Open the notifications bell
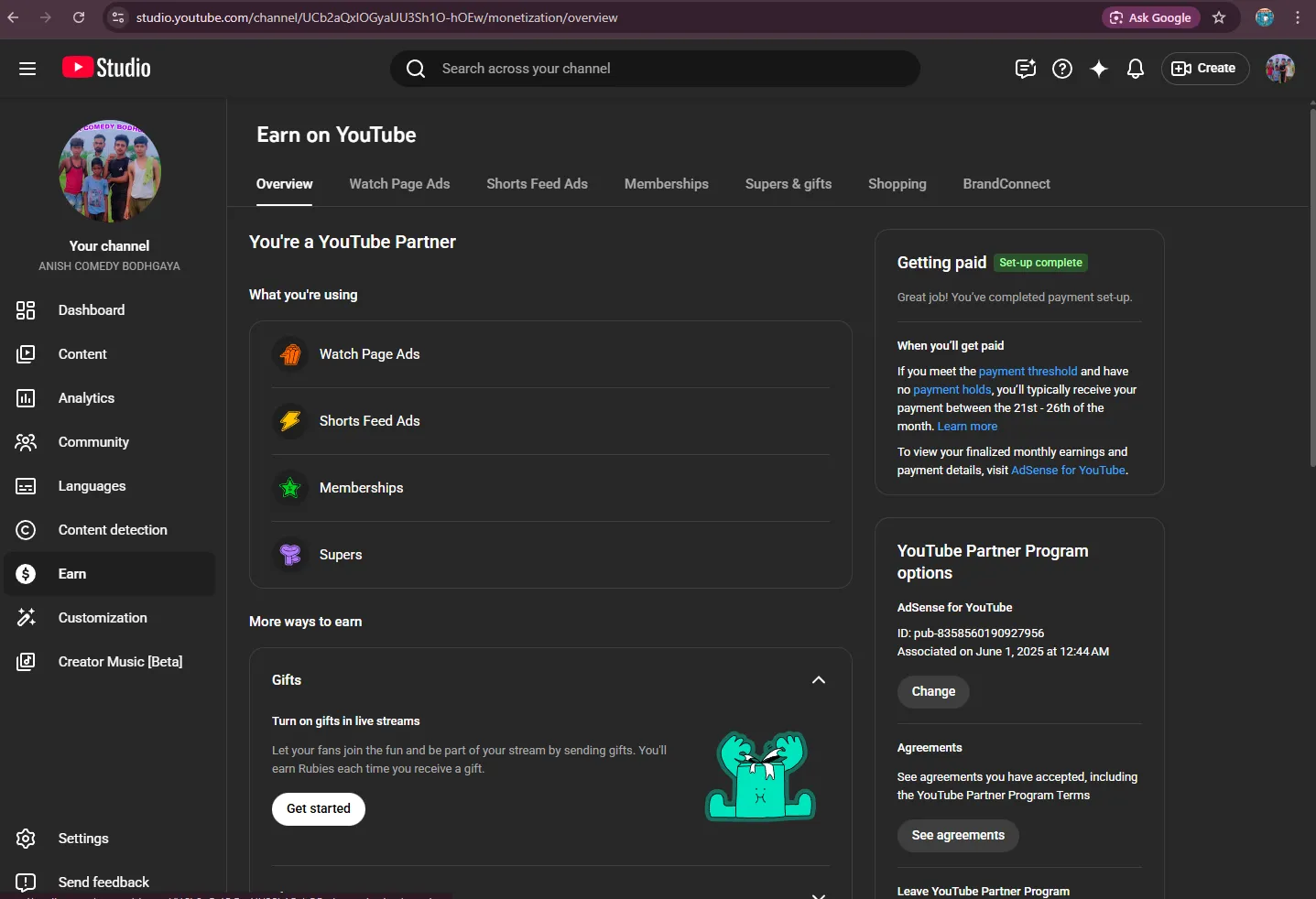Screen dimensions: 1316x899 pos(1136,69)
